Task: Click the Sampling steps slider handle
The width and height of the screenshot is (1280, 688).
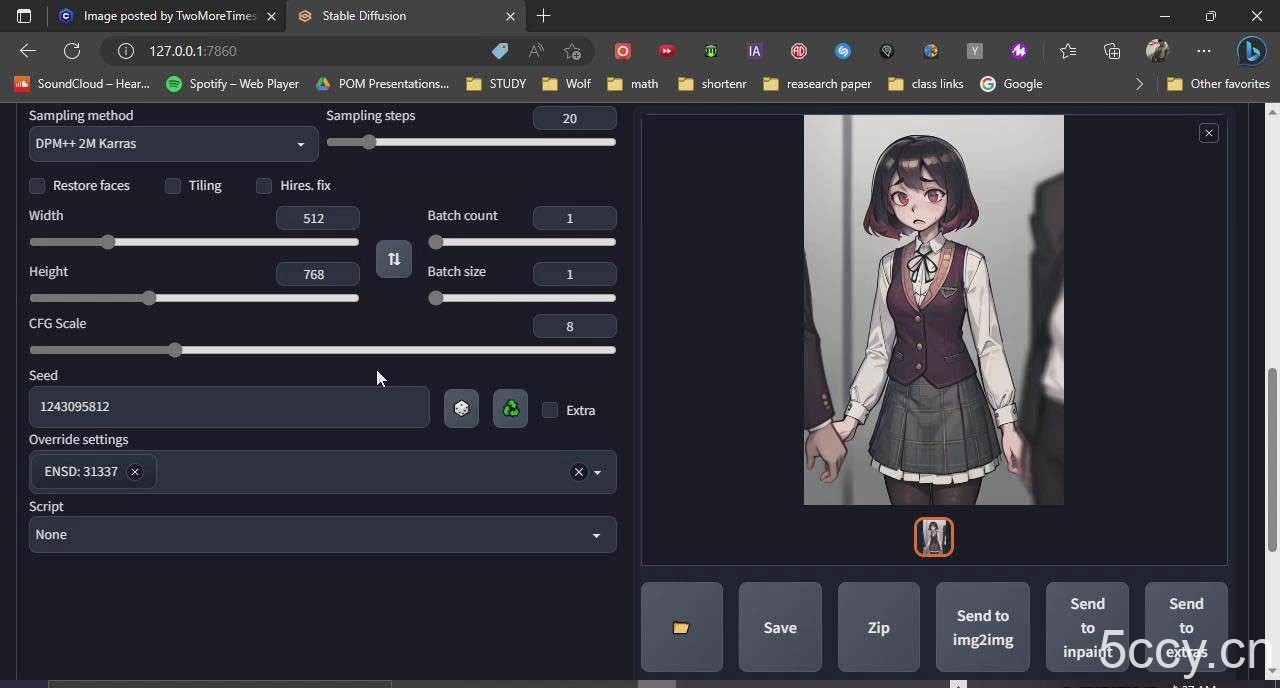Action: click(368, 142)
